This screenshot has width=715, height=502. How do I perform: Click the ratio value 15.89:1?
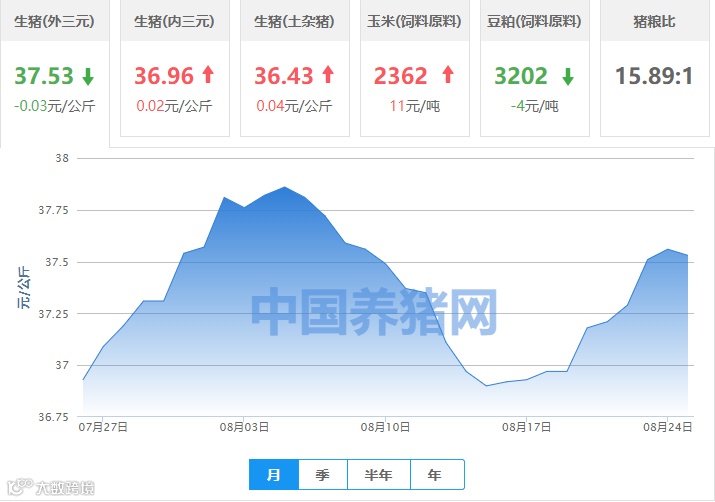point(654,76)
